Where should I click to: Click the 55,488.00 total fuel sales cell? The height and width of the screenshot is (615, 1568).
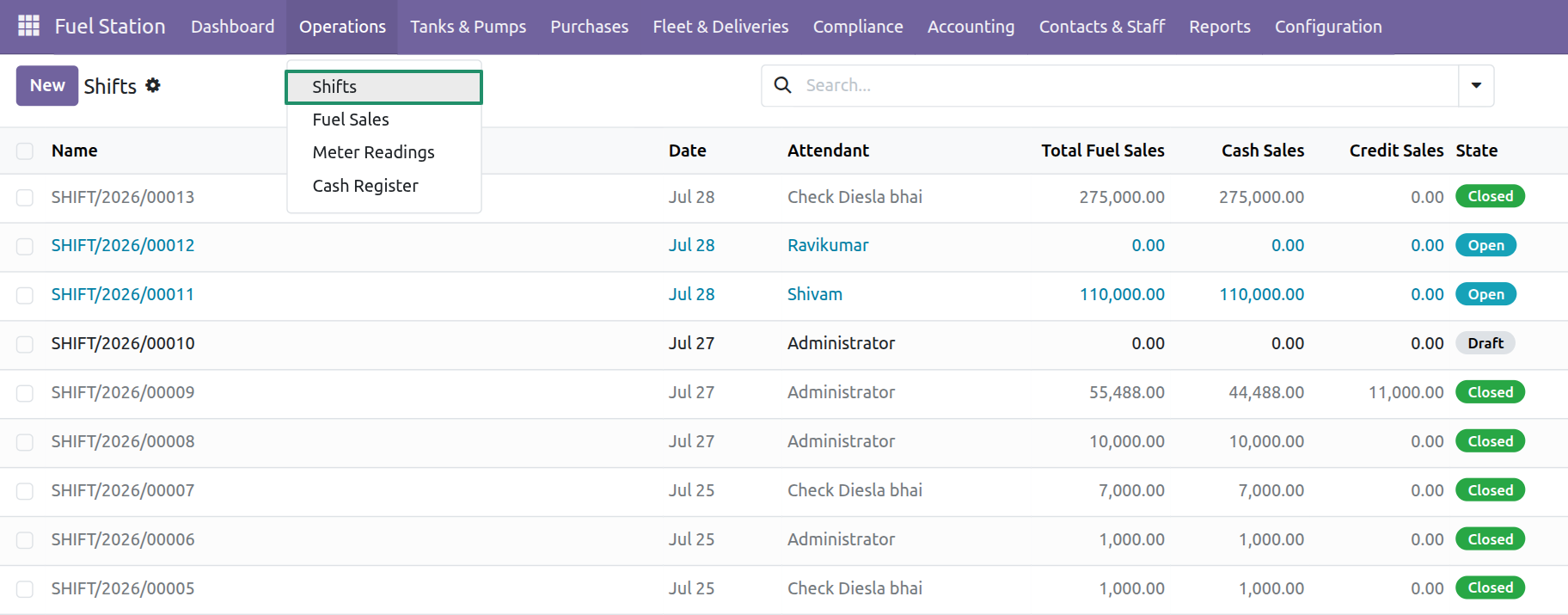point(1127,392)
